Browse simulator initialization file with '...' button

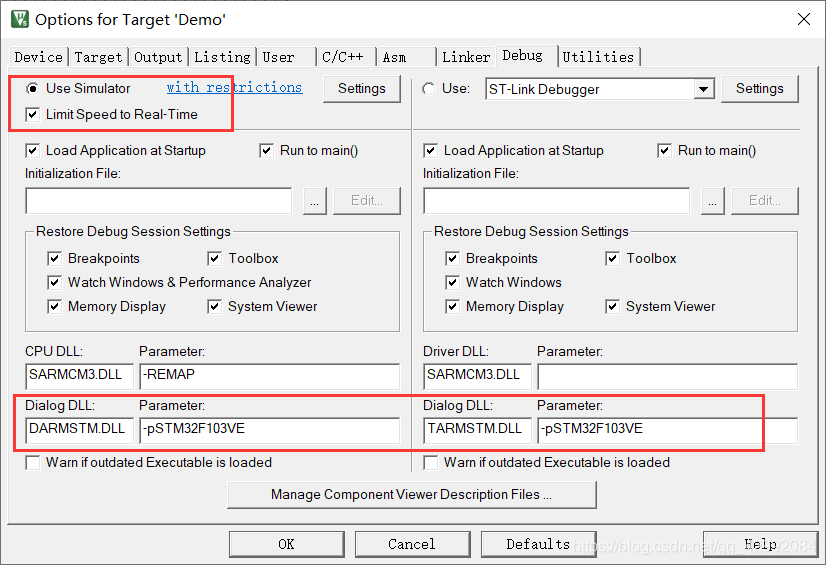point(314,201)
